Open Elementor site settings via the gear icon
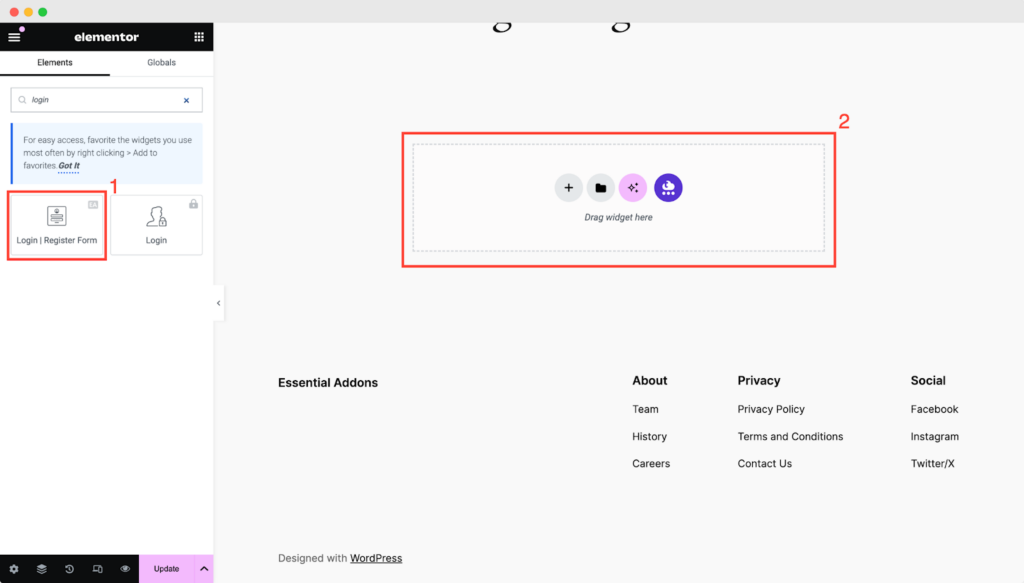 (13, 568)
